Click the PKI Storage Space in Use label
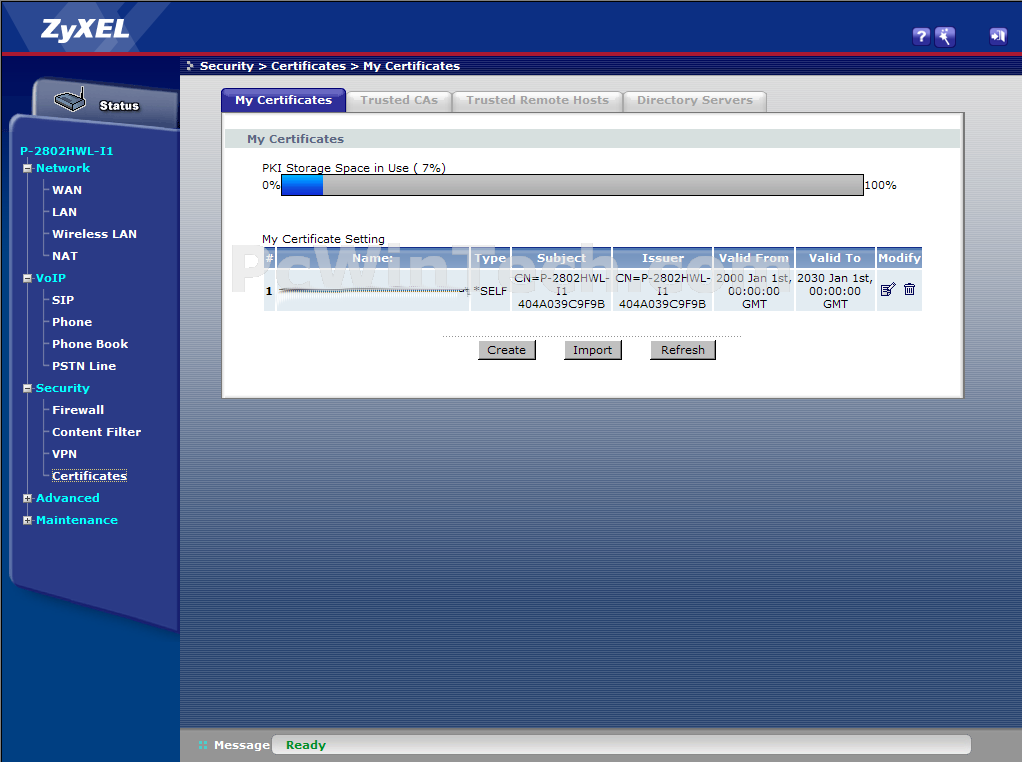Screen dimensions: 1022x762 pos(354,168)
